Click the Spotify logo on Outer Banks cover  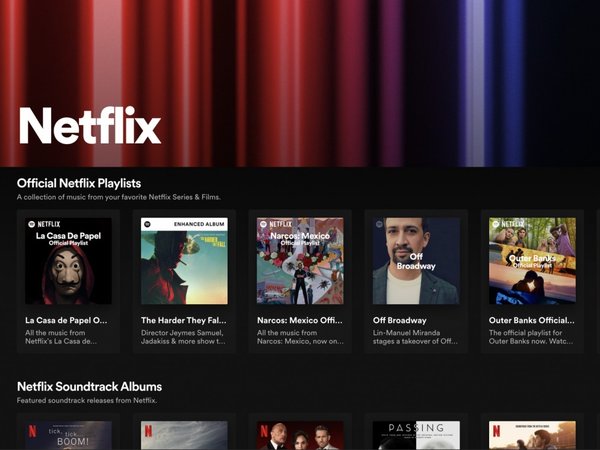[x=495, y=225]
